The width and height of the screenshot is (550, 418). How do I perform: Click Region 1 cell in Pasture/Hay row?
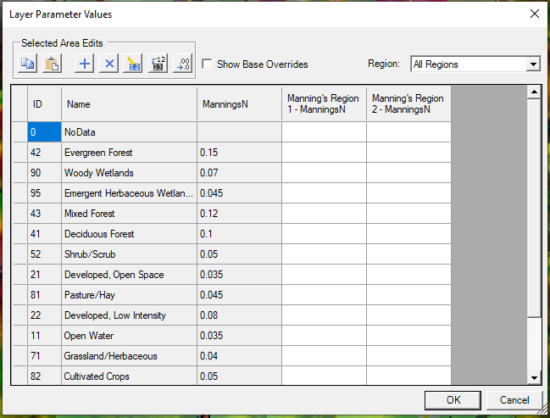pos(324,295)
